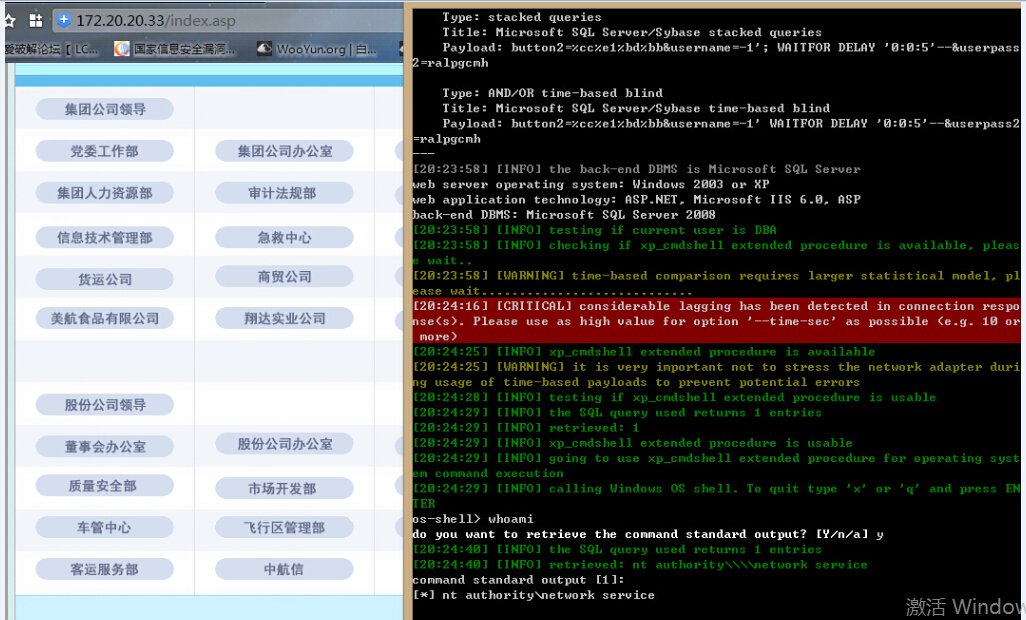Open the 党委工作部 department button
This screenshot has width=1026, height=620.
105,151
